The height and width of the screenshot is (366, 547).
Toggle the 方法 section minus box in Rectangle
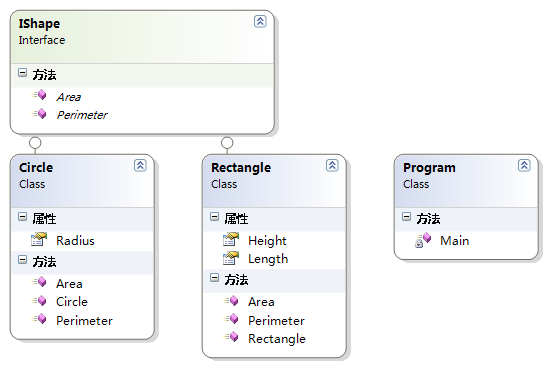(214, 278)
